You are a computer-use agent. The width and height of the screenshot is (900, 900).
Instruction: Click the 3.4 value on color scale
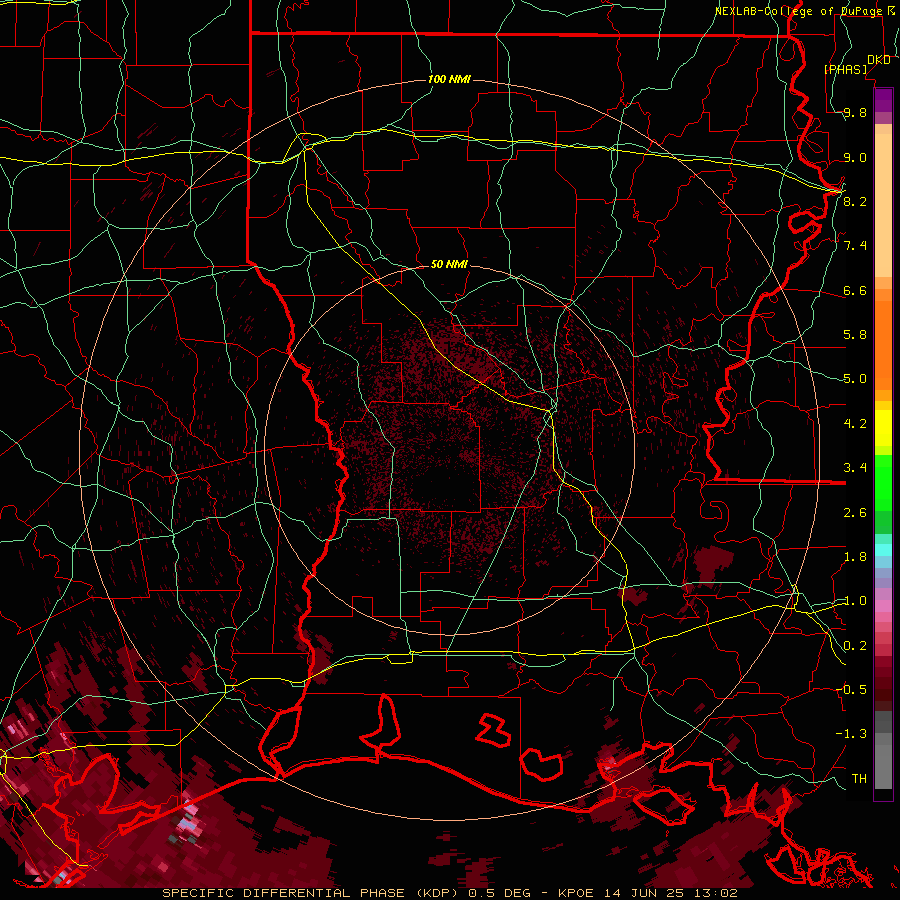tap(855, 467)
